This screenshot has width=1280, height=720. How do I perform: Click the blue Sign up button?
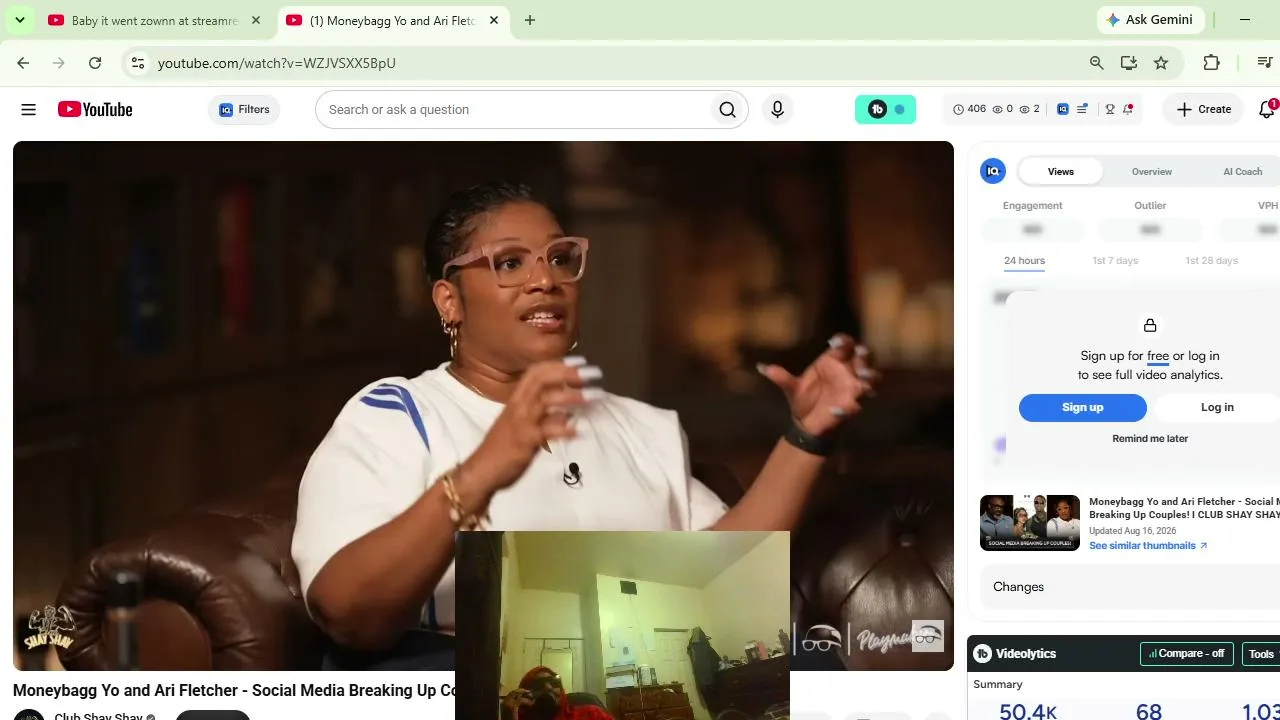1083,408
